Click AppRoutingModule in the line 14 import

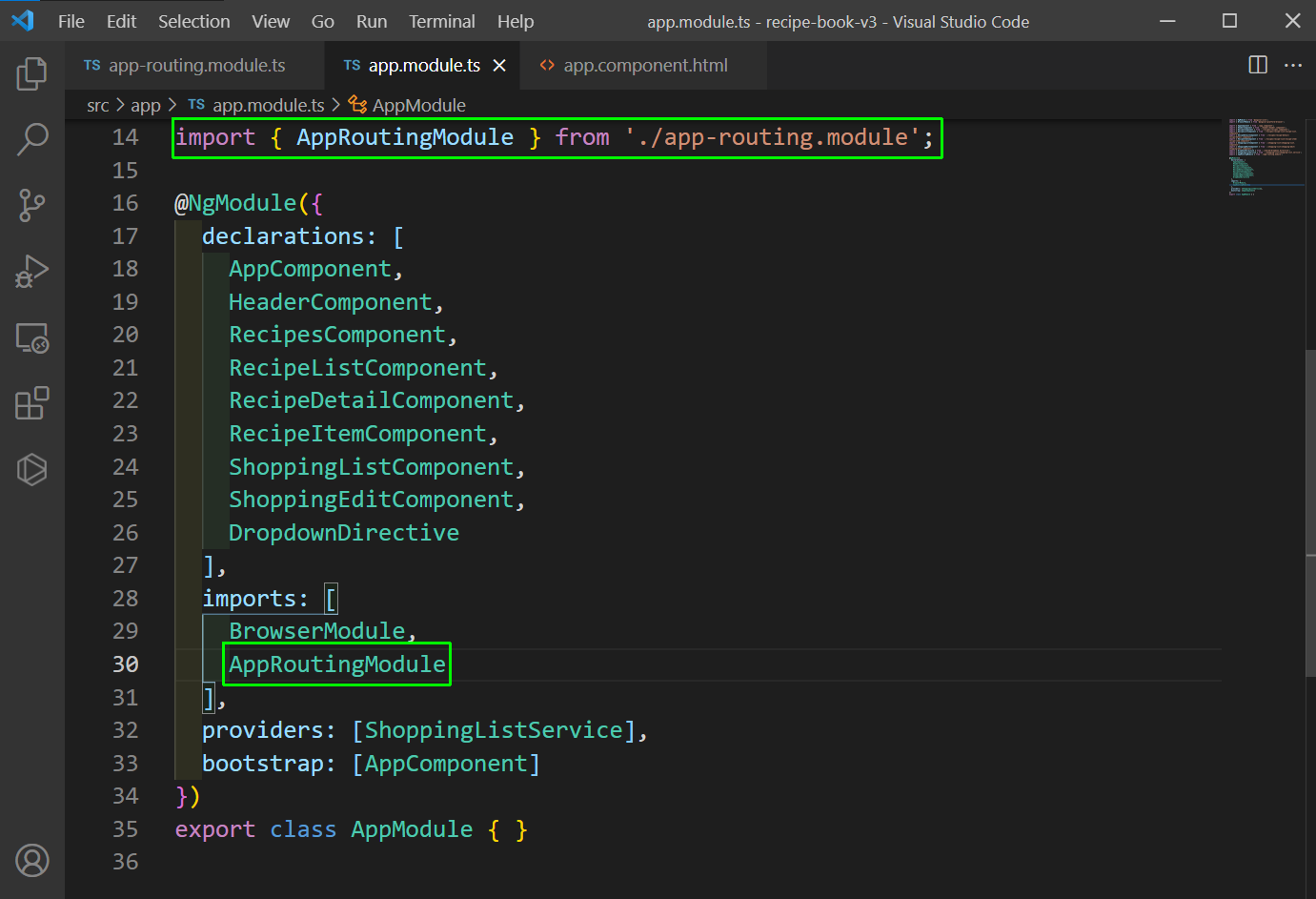(405, 137)
